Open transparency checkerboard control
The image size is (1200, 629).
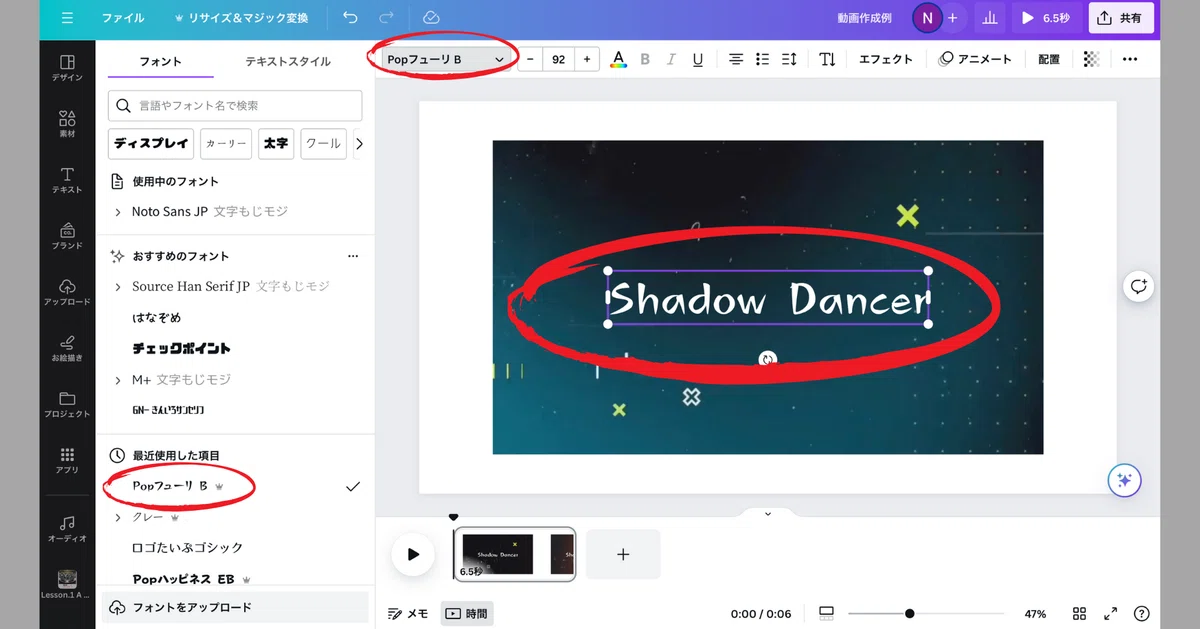pyautogui.click(x=1091, y=59)
